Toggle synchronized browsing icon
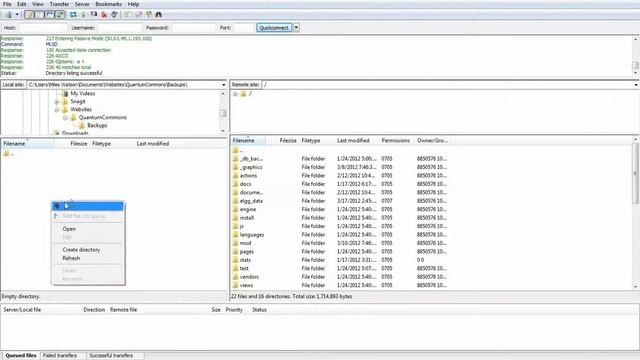This screenshot has height=360, width=640. pyautogui.click(x=149, y=15)
